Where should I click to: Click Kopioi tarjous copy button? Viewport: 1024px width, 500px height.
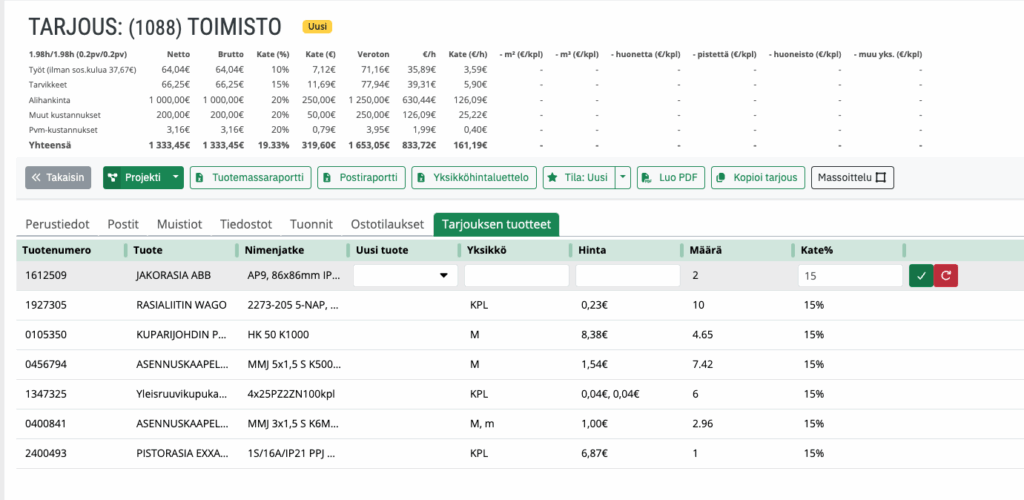point(757,178)
